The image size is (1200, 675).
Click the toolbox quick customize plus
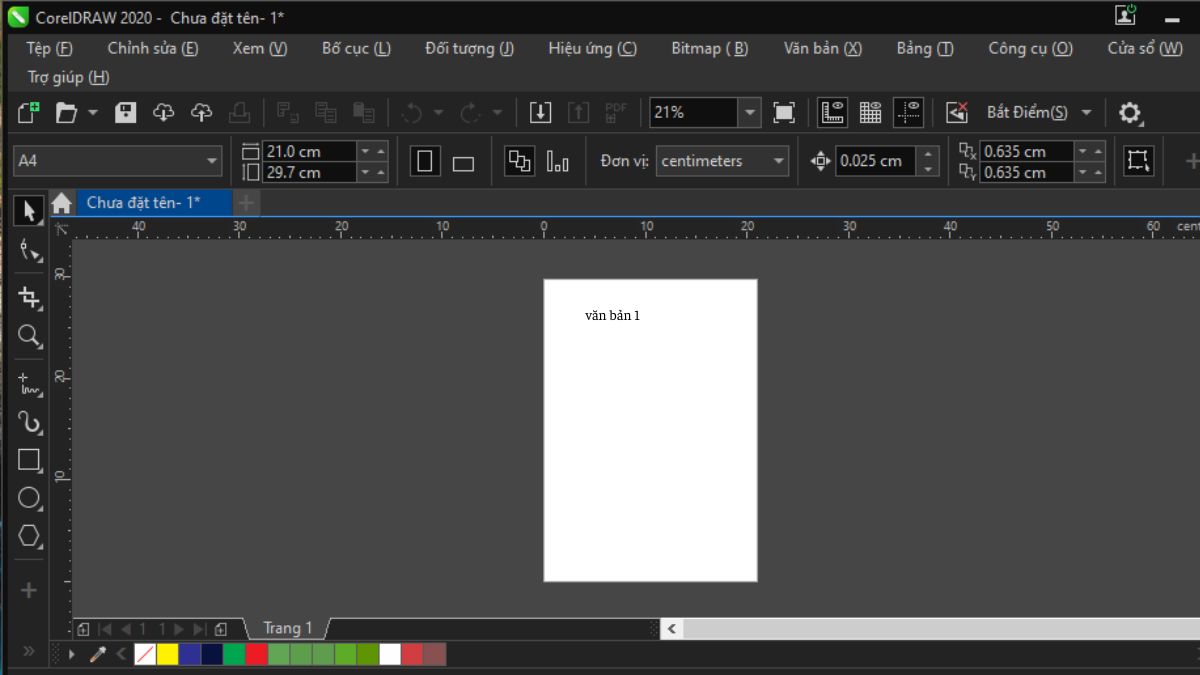[x=29, y=590]
